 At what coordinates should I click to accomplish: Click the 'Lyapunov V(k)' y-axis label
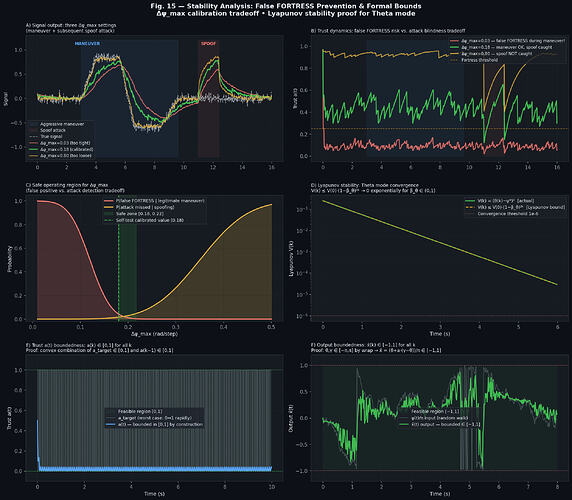291,258
